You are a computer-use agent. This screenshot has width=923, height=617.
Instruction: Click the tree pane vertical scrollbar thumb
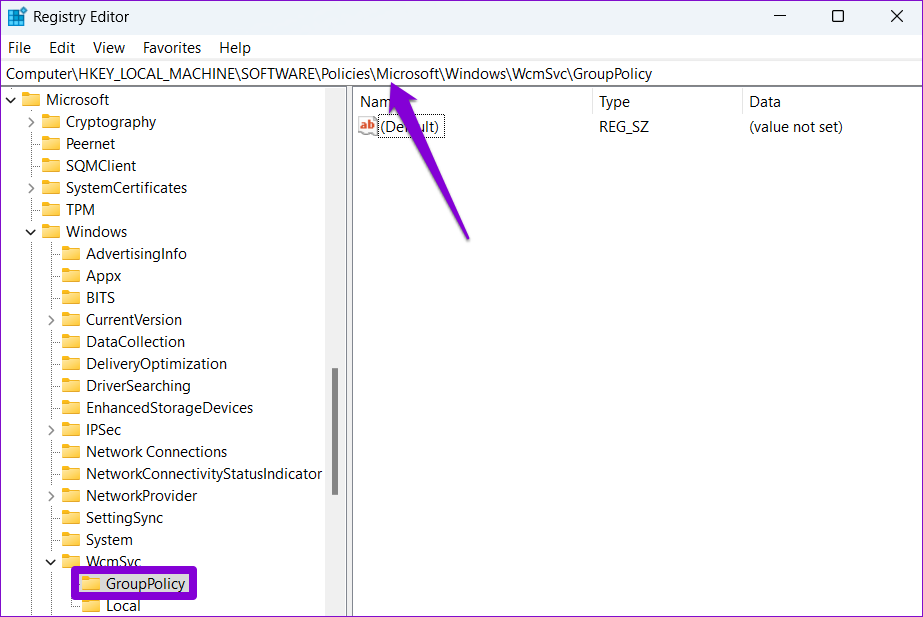pyautogui.click(x=335, y=431)
